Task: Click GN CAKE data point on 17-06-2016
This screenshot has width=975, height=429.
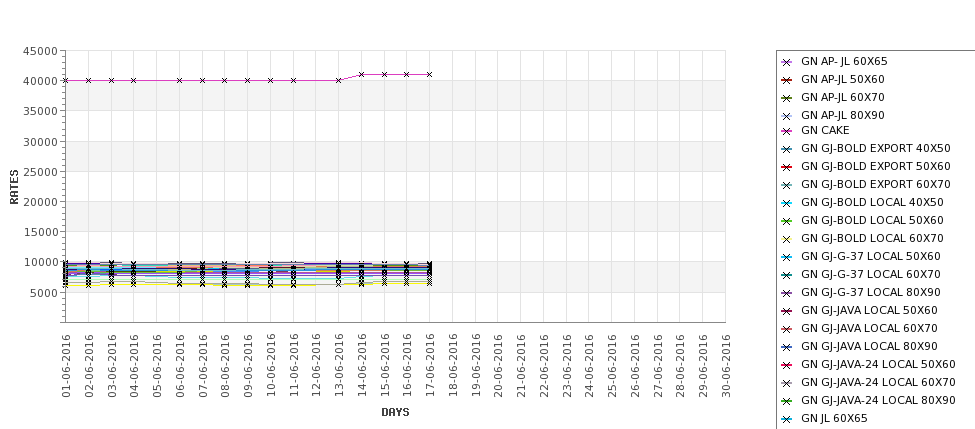Action: click(x=429, y=74)
